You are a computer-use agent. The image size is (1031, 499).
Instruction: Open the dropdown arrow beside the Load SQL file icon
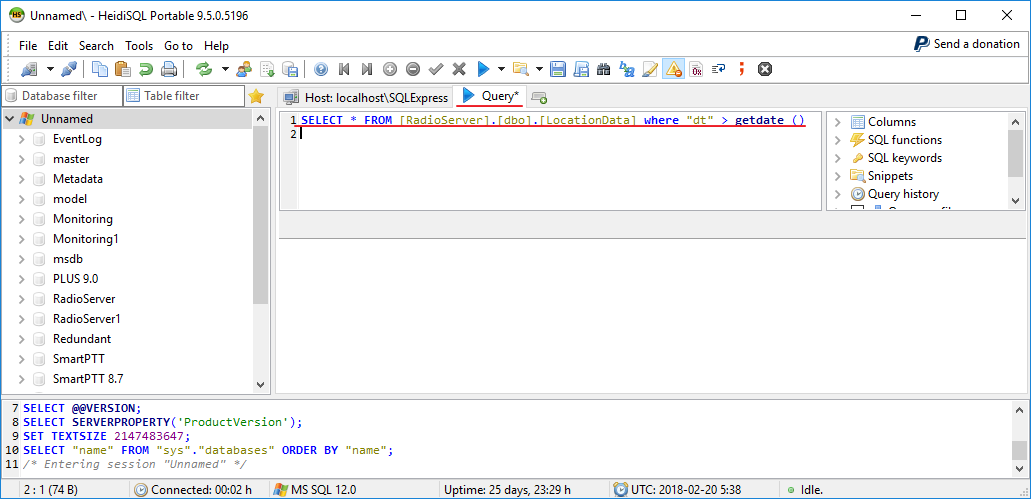pyautogui.click(x=539, y=69)
